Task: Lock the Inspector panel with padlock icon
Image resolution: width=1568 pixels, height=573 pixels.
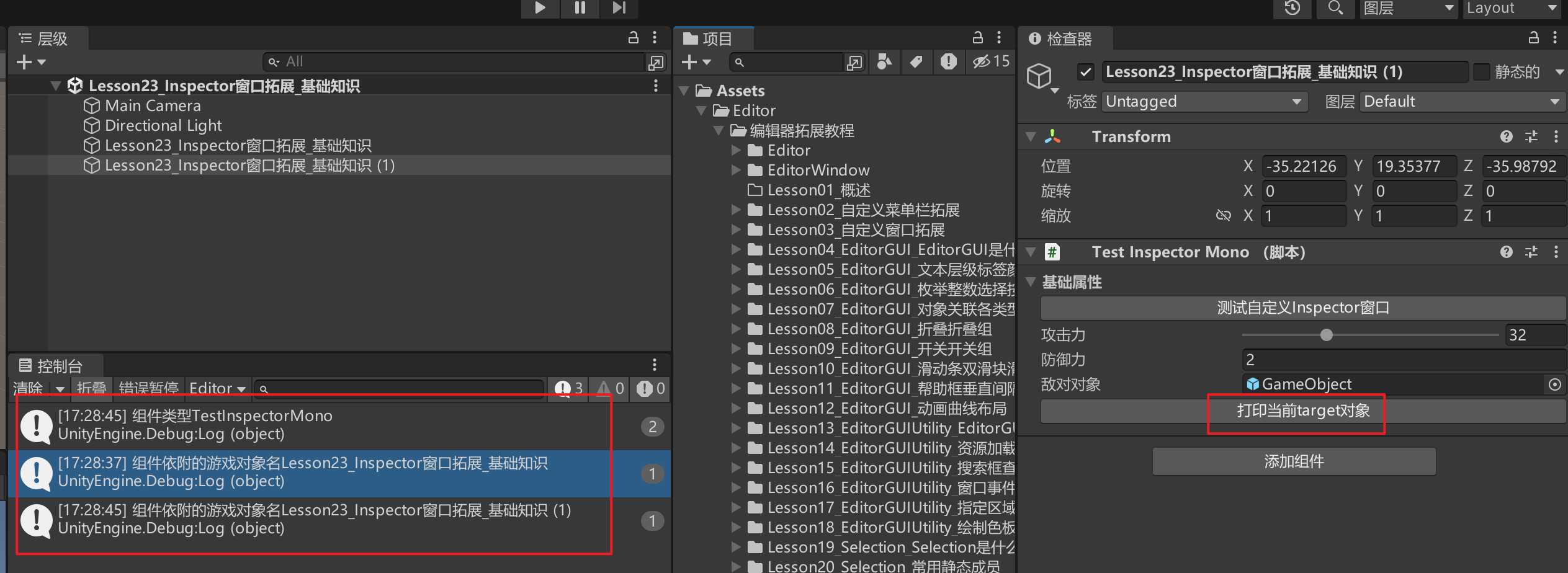Action: [x=1533, y=38]
